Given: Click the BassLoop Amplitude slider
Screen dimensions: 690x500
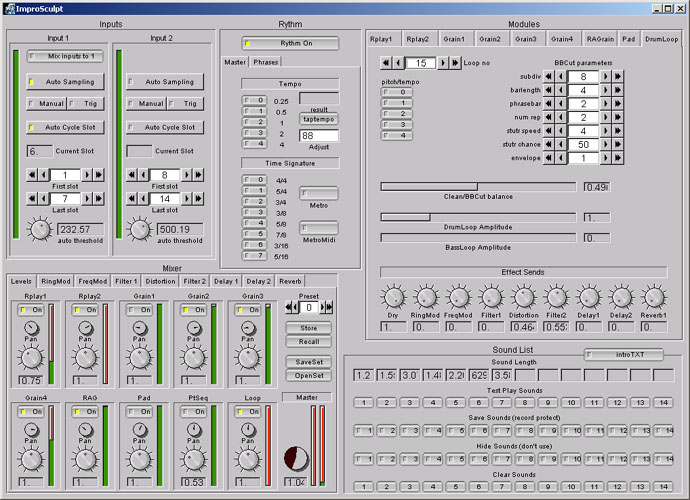Looking at the screenshot, I should (x=478, y=238).
